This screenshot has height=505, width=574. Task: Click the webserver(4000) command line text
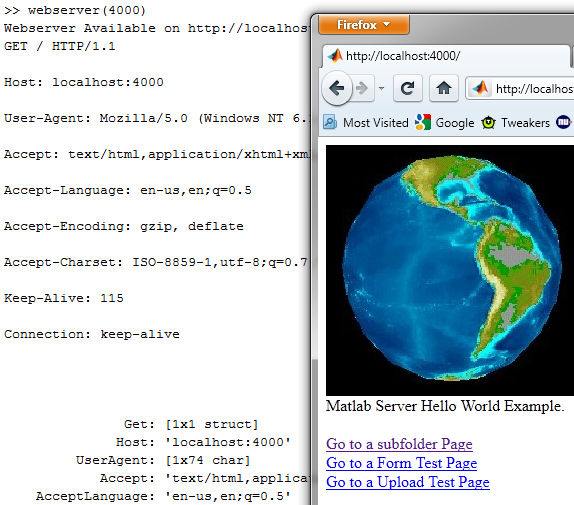coord(87,10)
